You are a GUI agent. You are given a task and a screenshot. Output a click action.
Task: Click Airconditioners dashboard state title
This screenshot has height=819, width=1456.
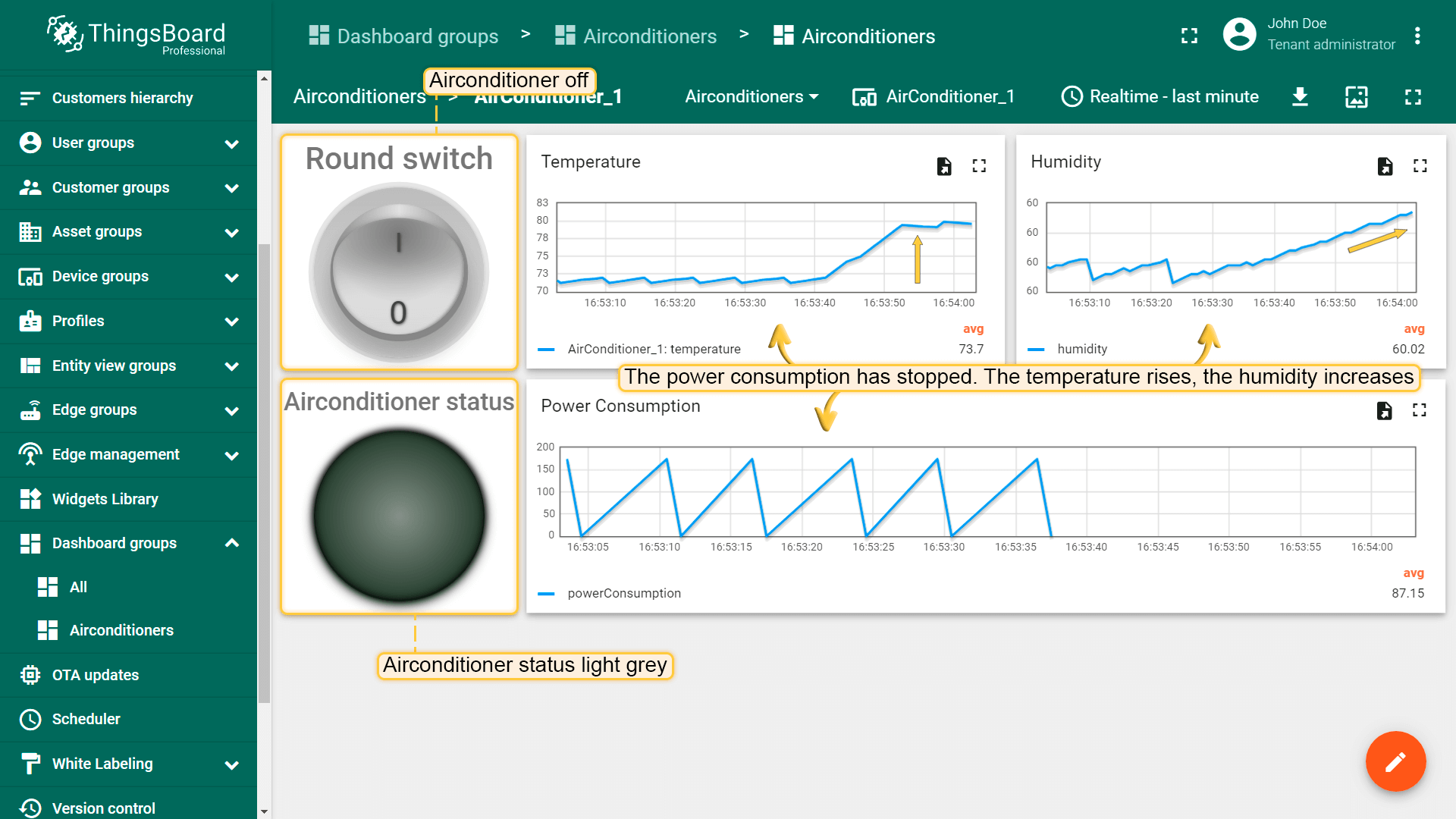(359, 96)
